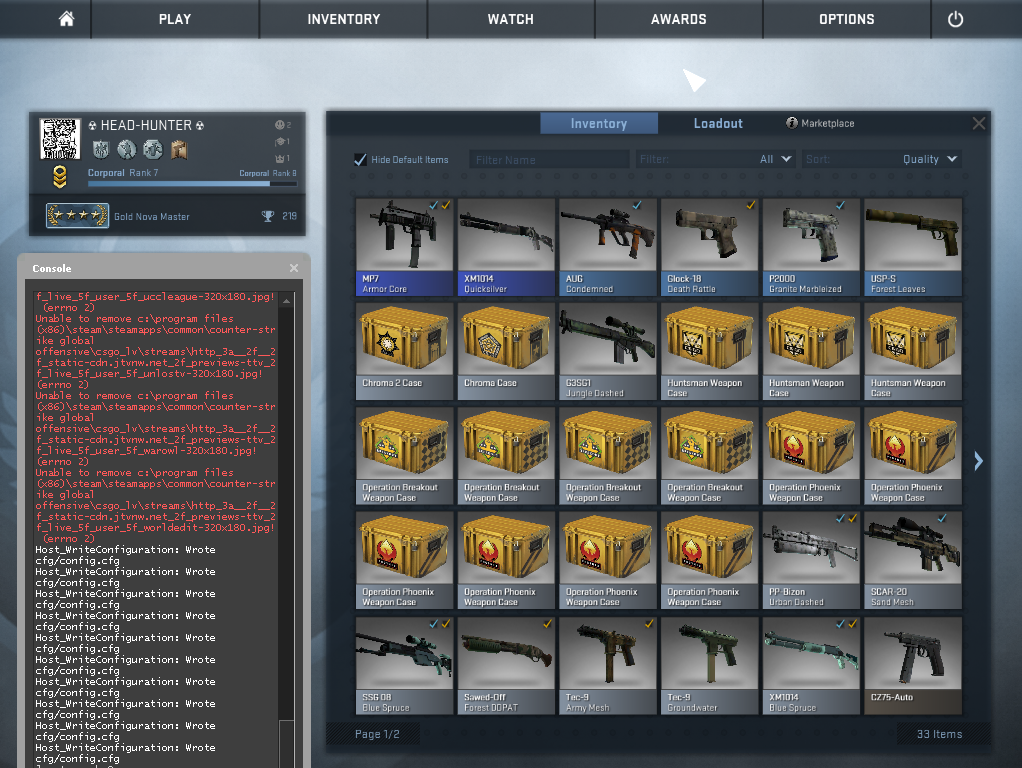
Task: Click the Corporal rank chevron icon
Action: coord(59,177)
